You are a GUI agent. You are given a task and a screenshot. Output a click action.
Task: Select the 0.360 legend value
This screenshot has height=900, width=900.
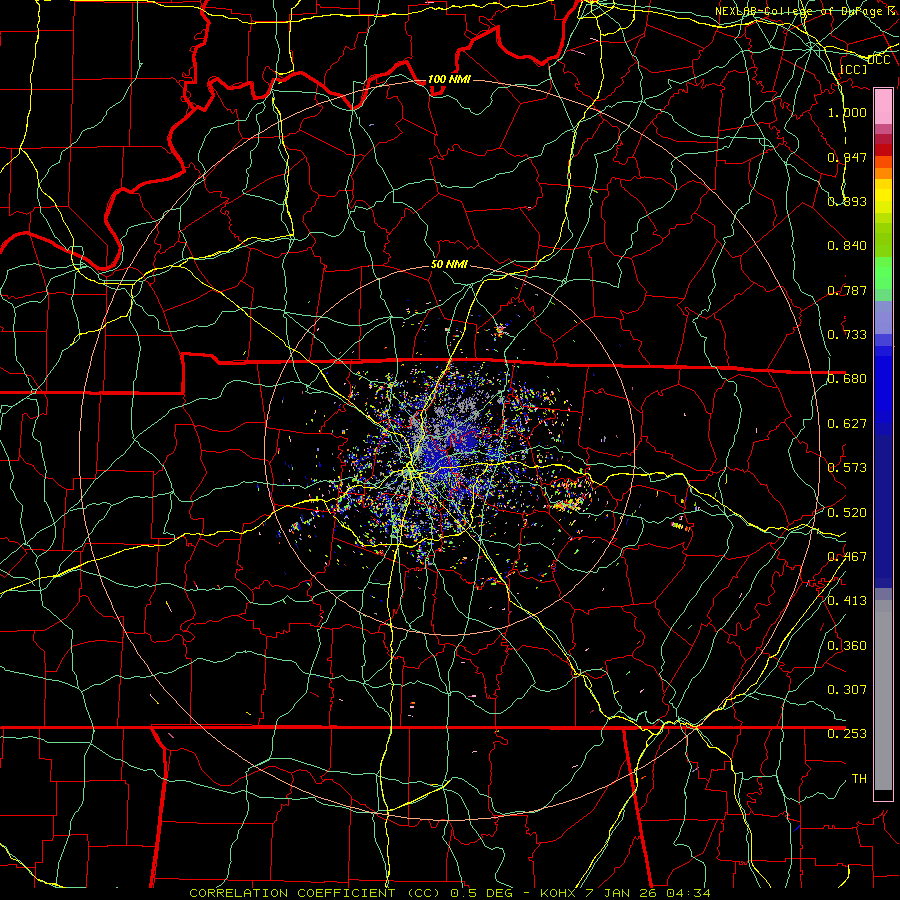(847, 645)
